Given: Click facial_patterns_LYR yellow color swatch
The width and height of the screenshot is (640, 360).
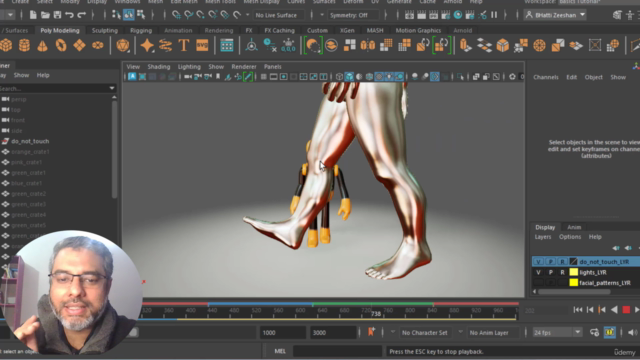Looking at the screenshot, I should tap(573, 282).
